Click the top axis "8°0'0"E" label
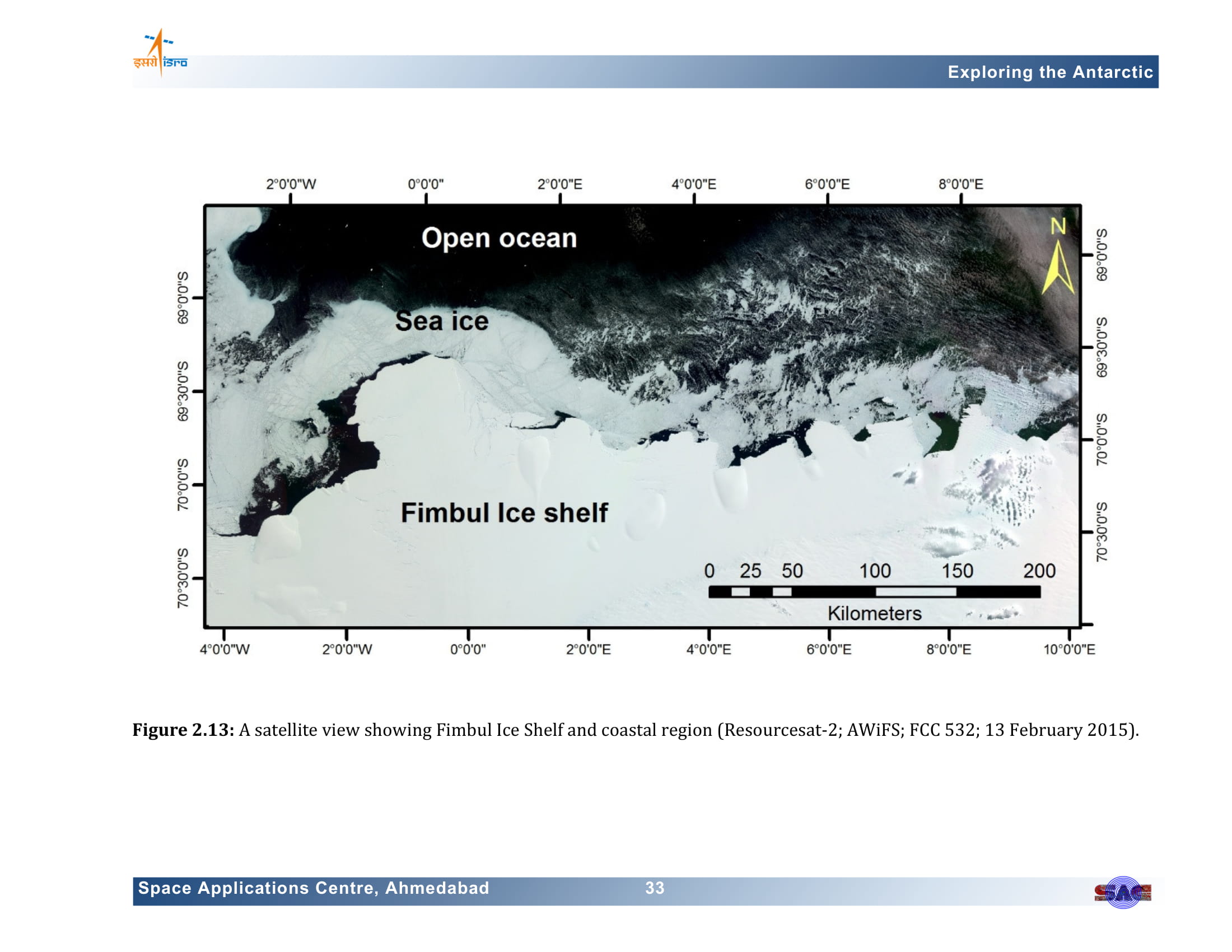 [960, 184]
